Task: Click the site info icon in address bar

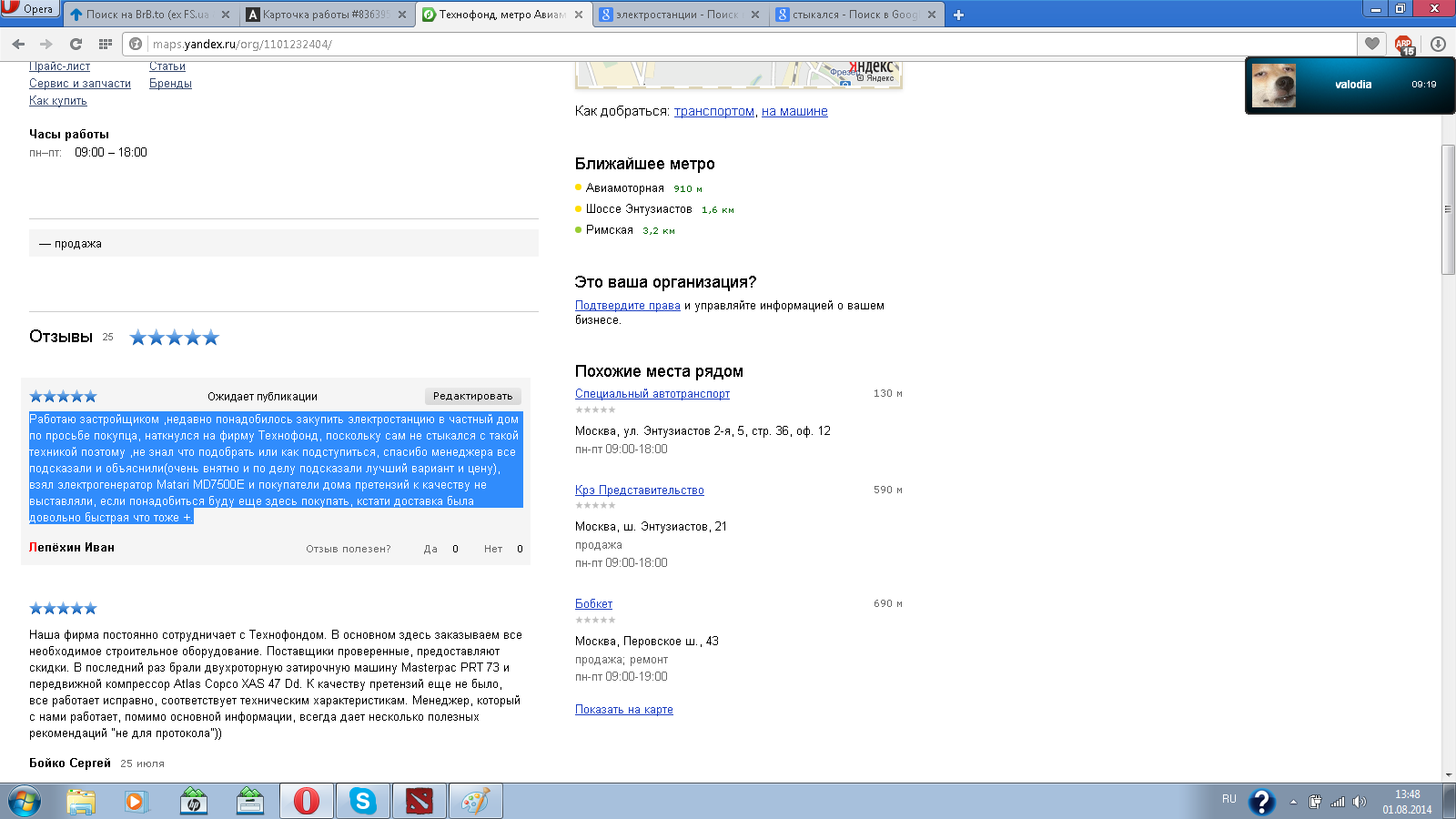Action: 136,44
